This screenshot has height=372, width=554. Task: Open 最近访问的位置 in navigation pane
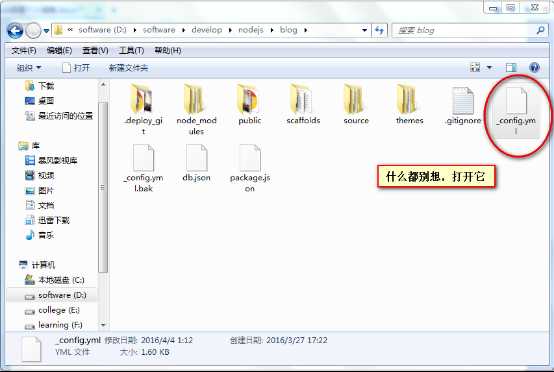pos(59,116)
